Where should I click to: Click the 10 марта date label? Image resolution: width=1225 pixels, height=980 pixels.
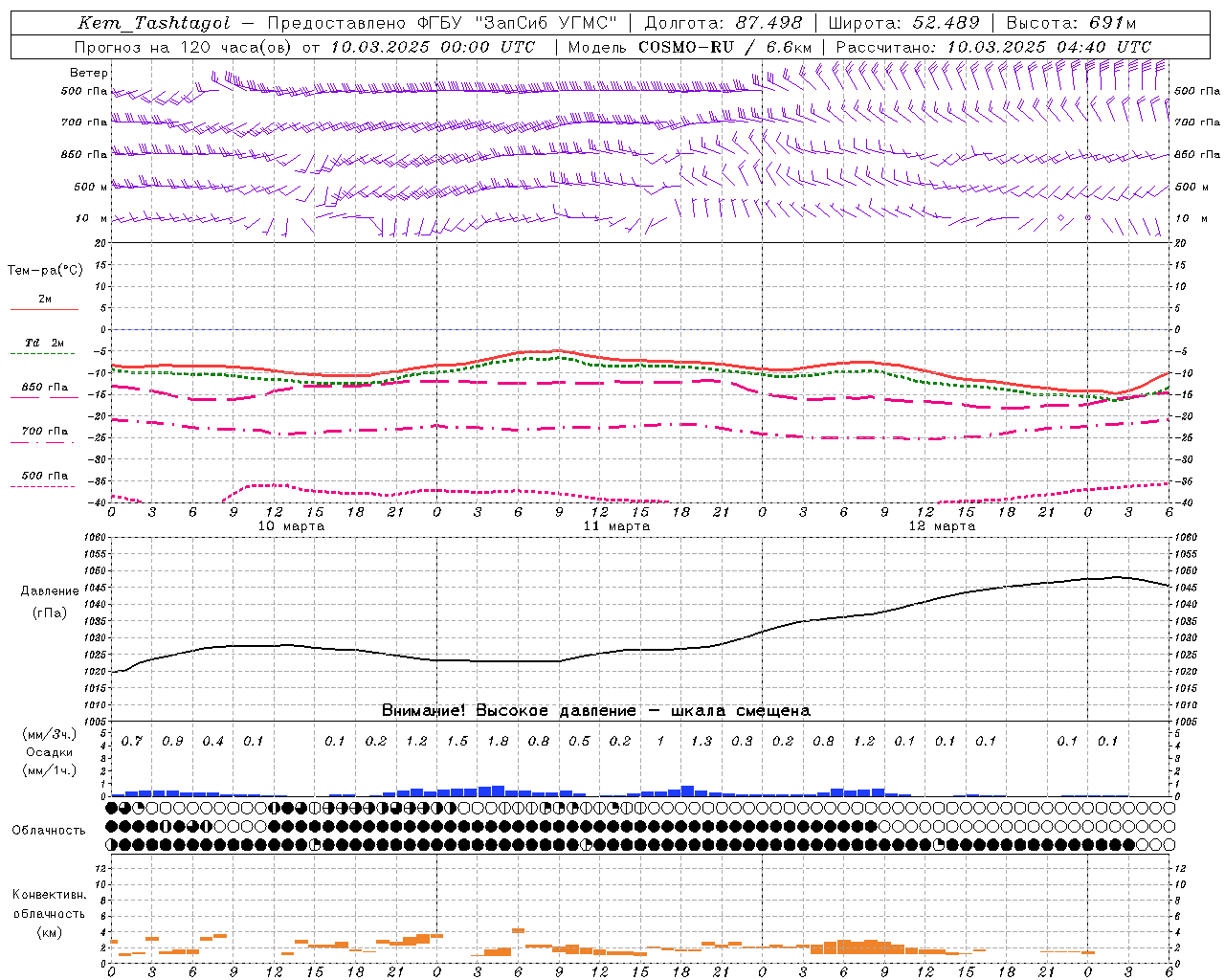292,526
